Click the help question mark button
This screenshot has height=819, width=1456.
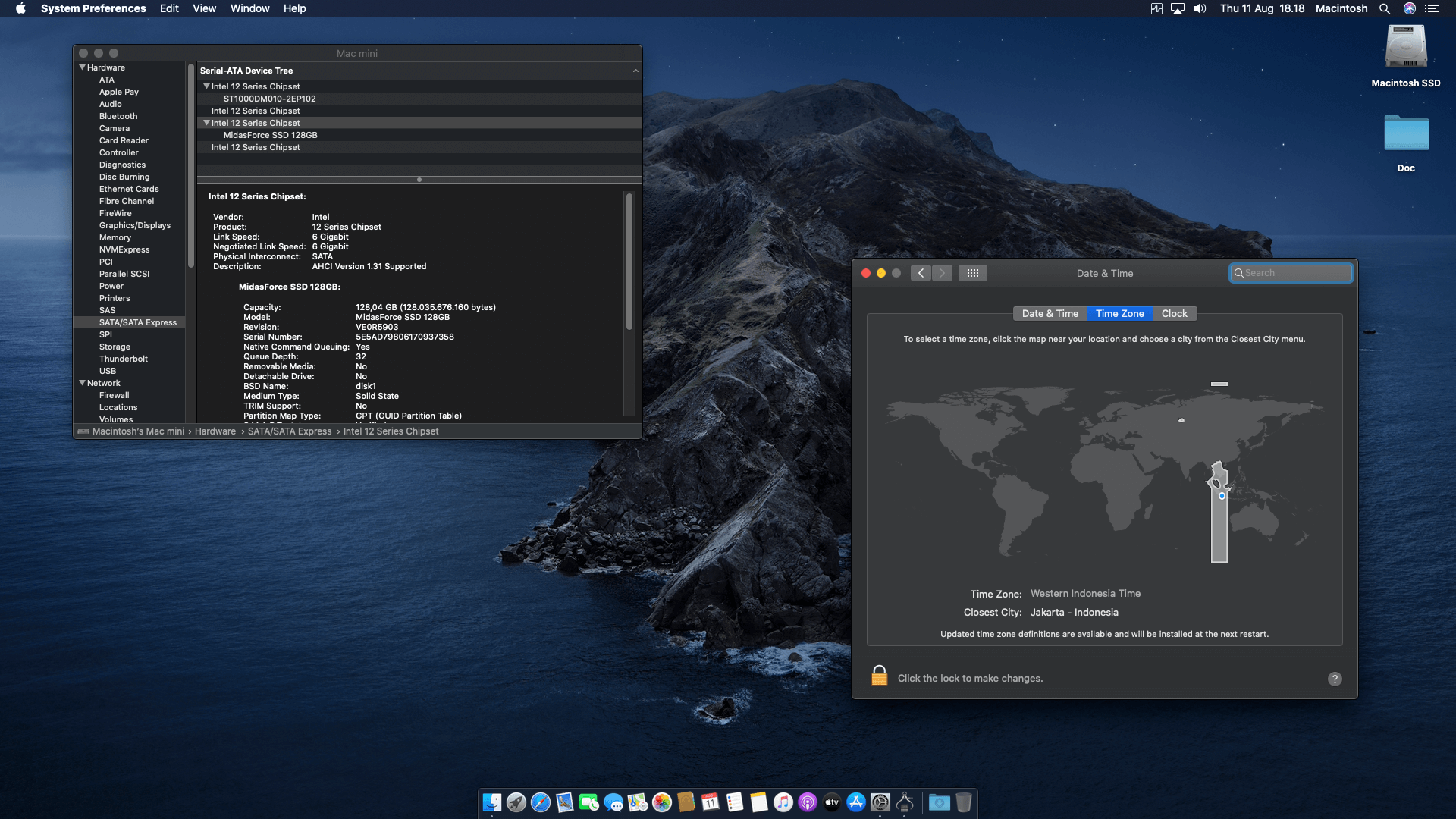pyautogui.click(x=1335, y=679)
